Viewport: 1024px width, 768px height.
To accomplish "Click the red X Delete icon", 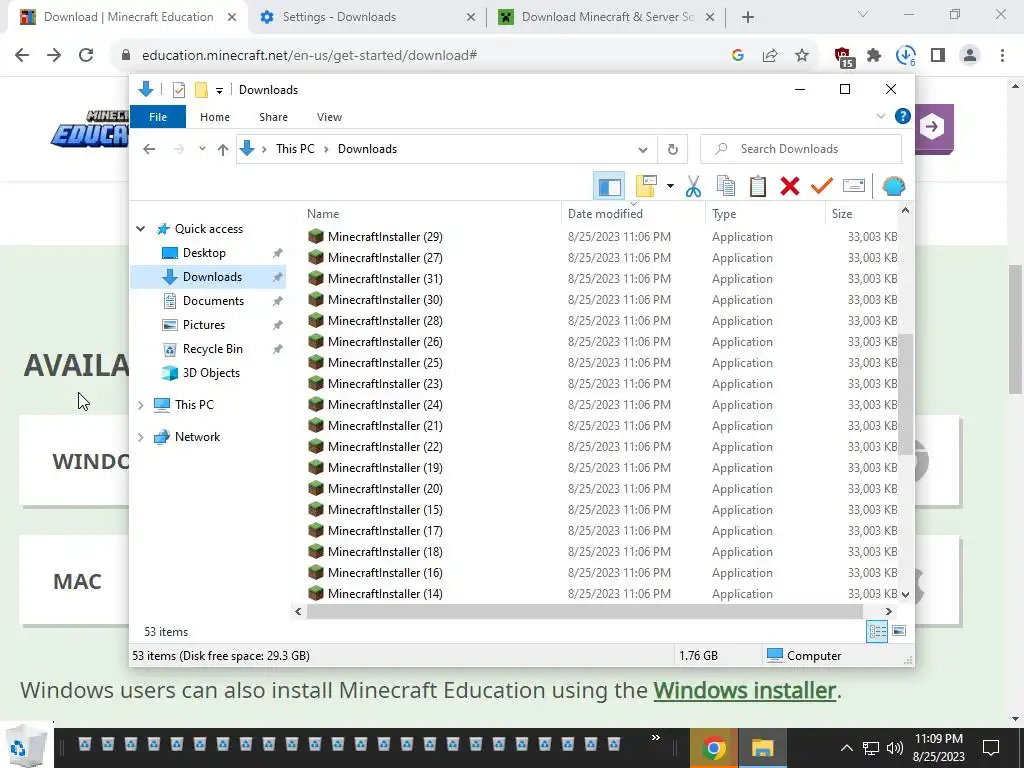I will [790, 187].
